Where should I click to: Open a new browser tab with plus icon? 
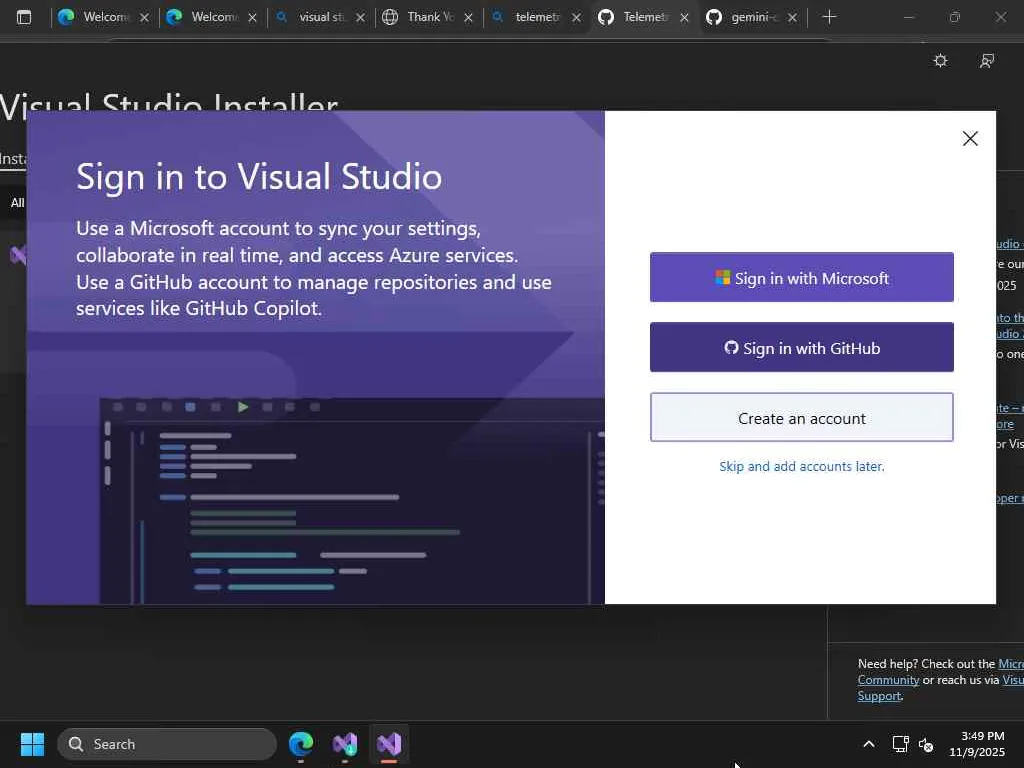coord(829,17)
